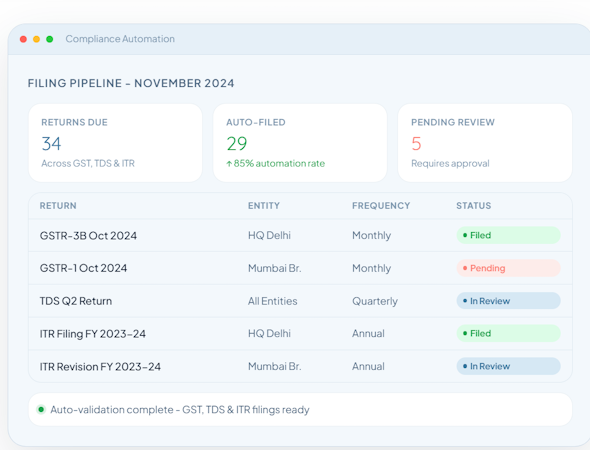Select the Mumbai Br. entity for GSTR-1
This screenshot has width=590, height=450.
coord(275,268)
